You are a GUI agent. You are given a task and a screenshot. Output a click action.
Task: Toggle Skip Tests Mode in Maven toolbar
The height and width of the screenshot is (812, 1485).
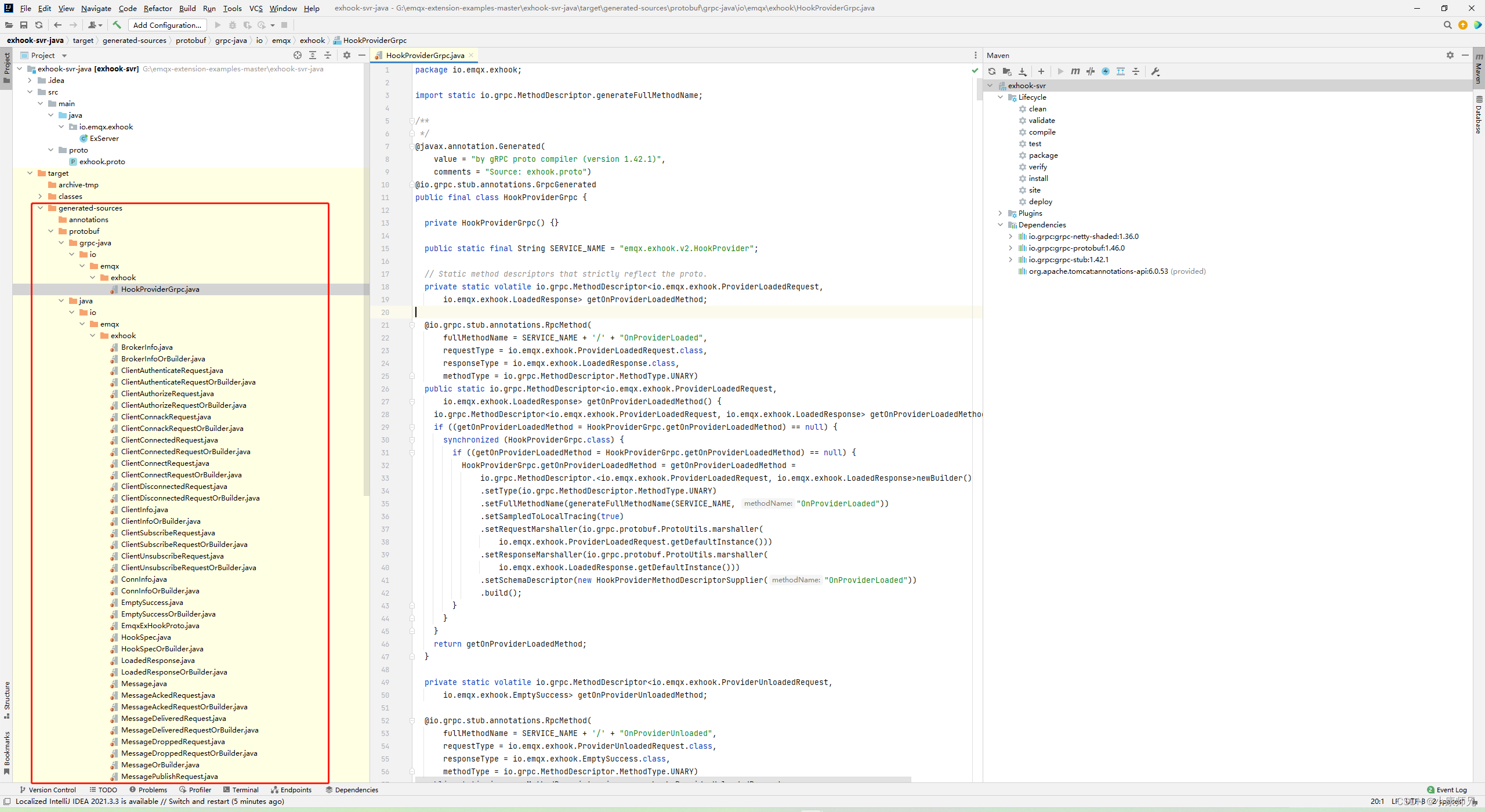[1091, 71]
